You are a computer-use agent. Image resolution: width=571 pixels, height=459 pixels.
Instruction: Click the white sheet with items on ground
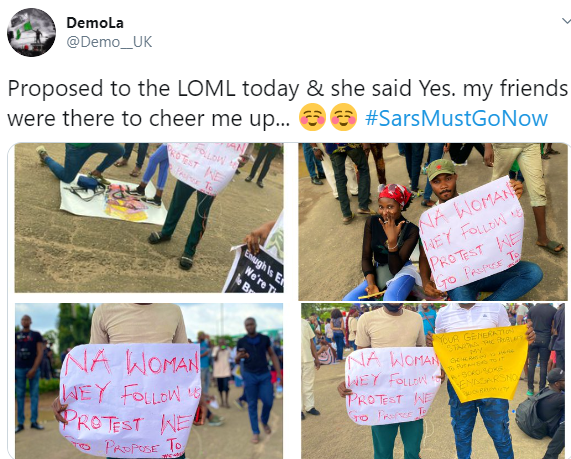coord(113,201)
